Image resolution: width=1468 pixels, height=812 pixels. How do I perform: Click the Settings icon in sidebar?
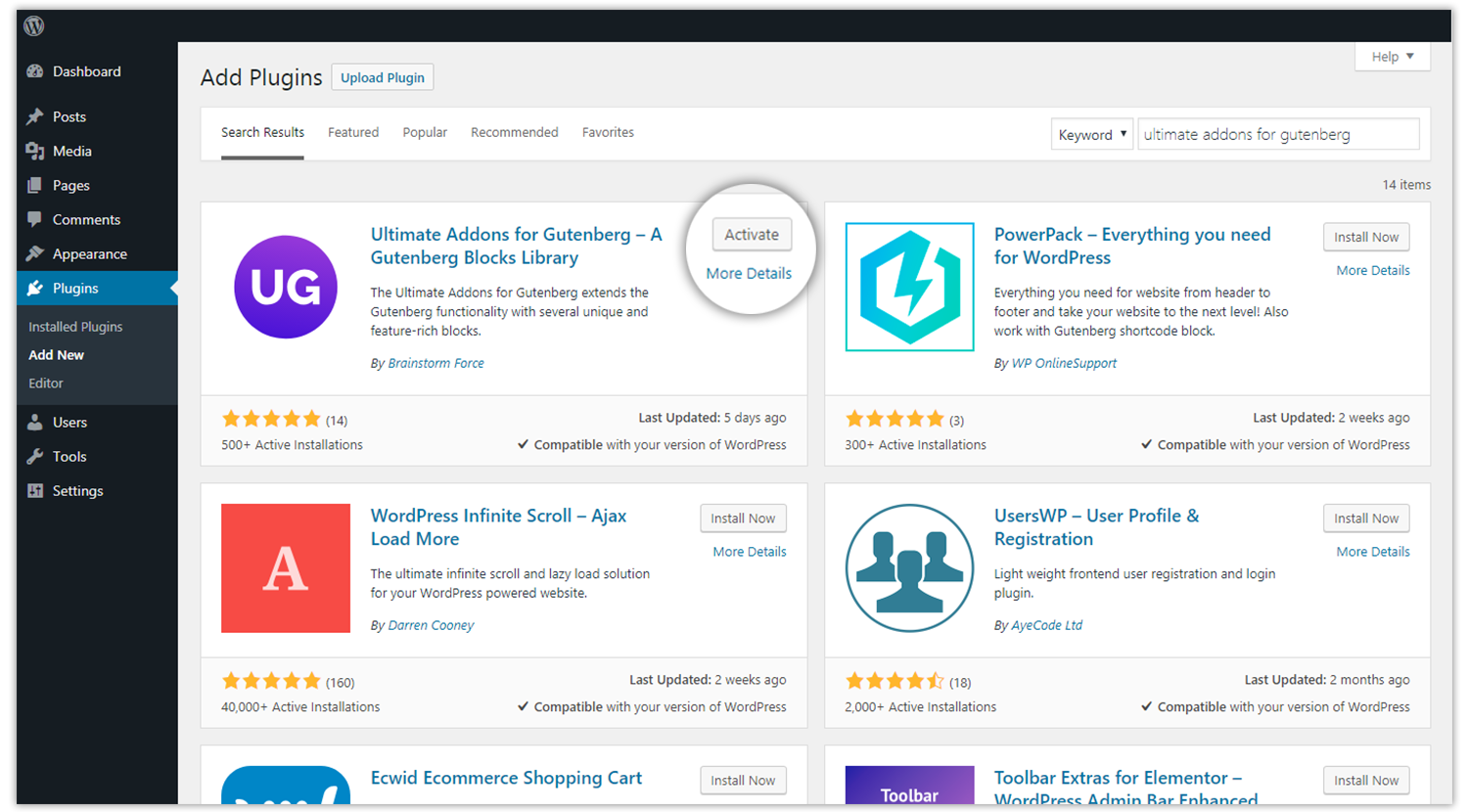click(35, 490)
